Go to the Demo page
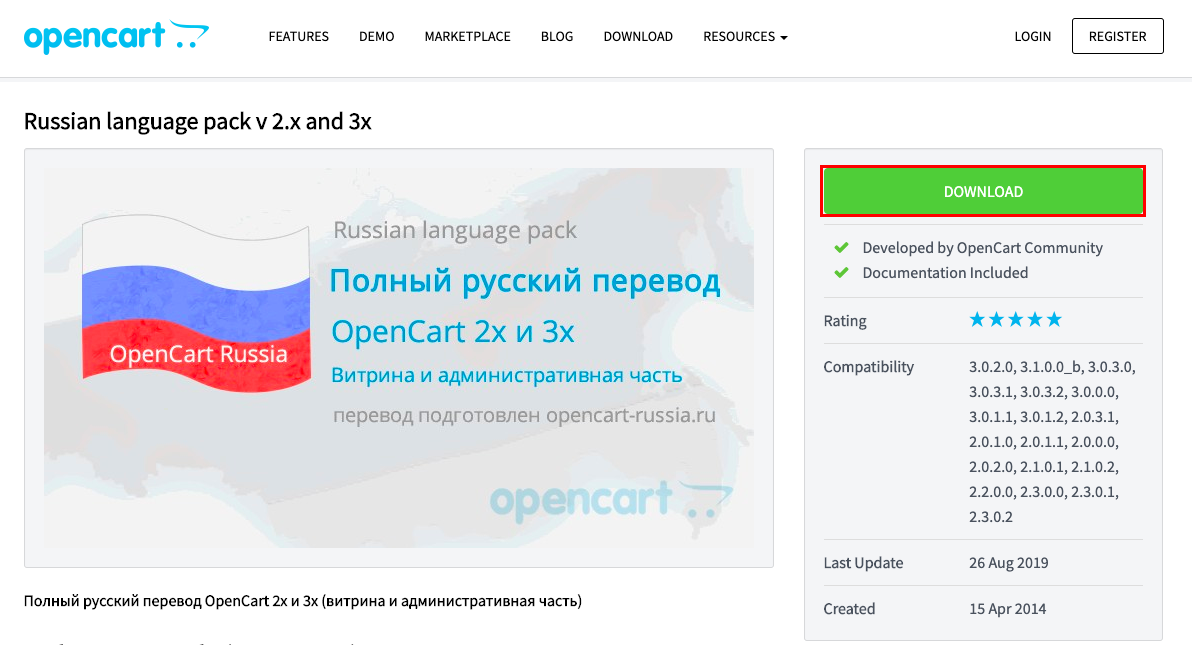 (x=376, y=37)
